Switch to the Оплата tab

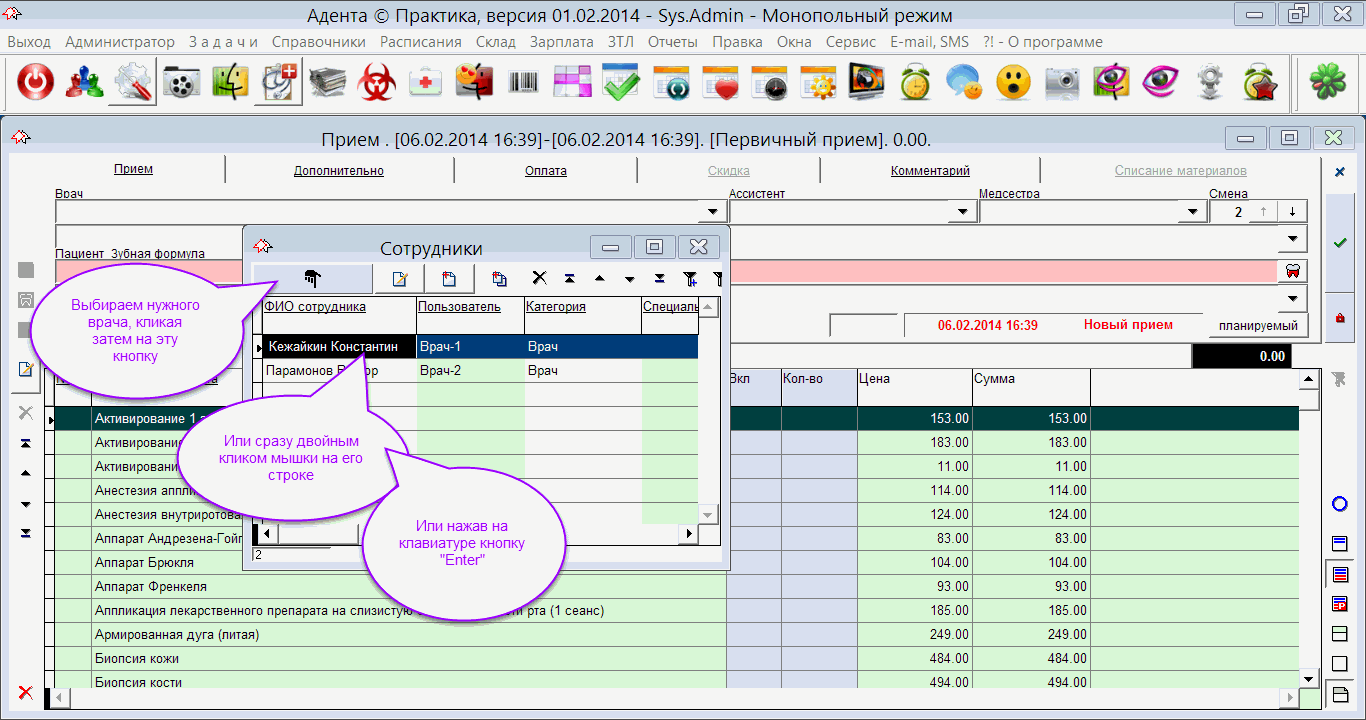click(545, 171)
